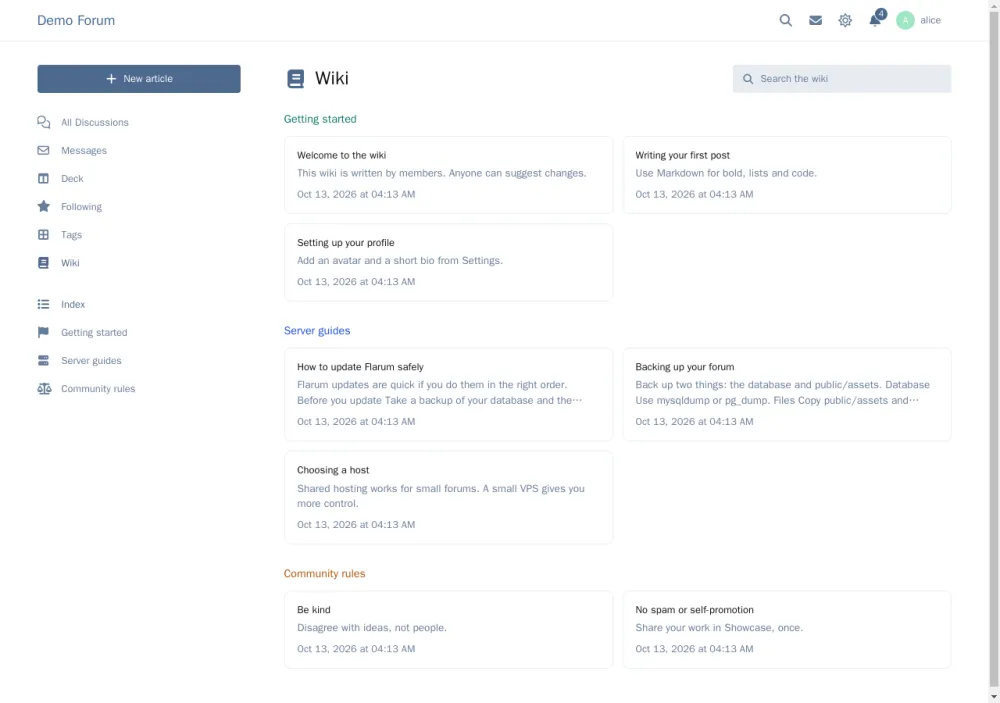Open Backing up your forum article
Viewport: 1000px width, 703px height.
787,394
